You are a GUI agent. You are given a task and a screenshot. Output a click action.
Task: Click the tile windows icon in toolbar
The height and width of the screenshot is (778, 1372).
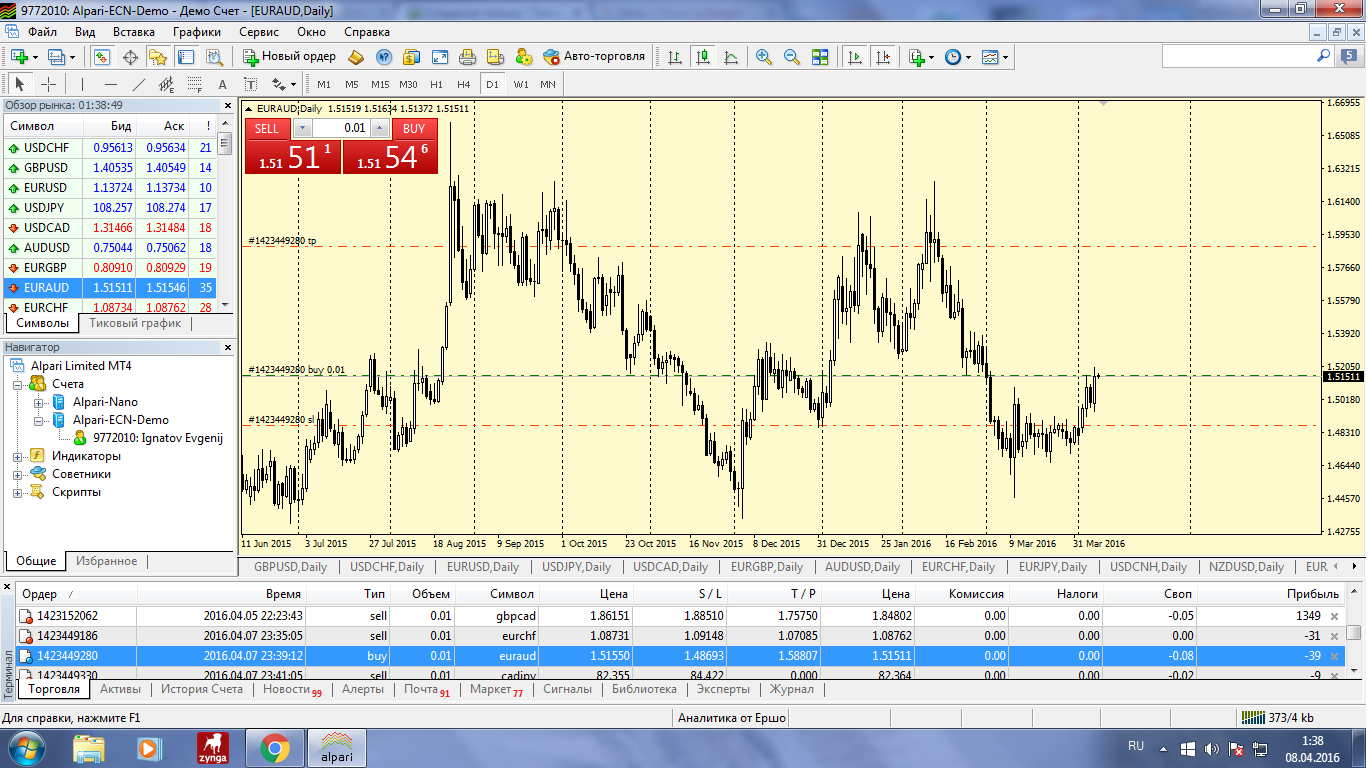pos(820,57)
